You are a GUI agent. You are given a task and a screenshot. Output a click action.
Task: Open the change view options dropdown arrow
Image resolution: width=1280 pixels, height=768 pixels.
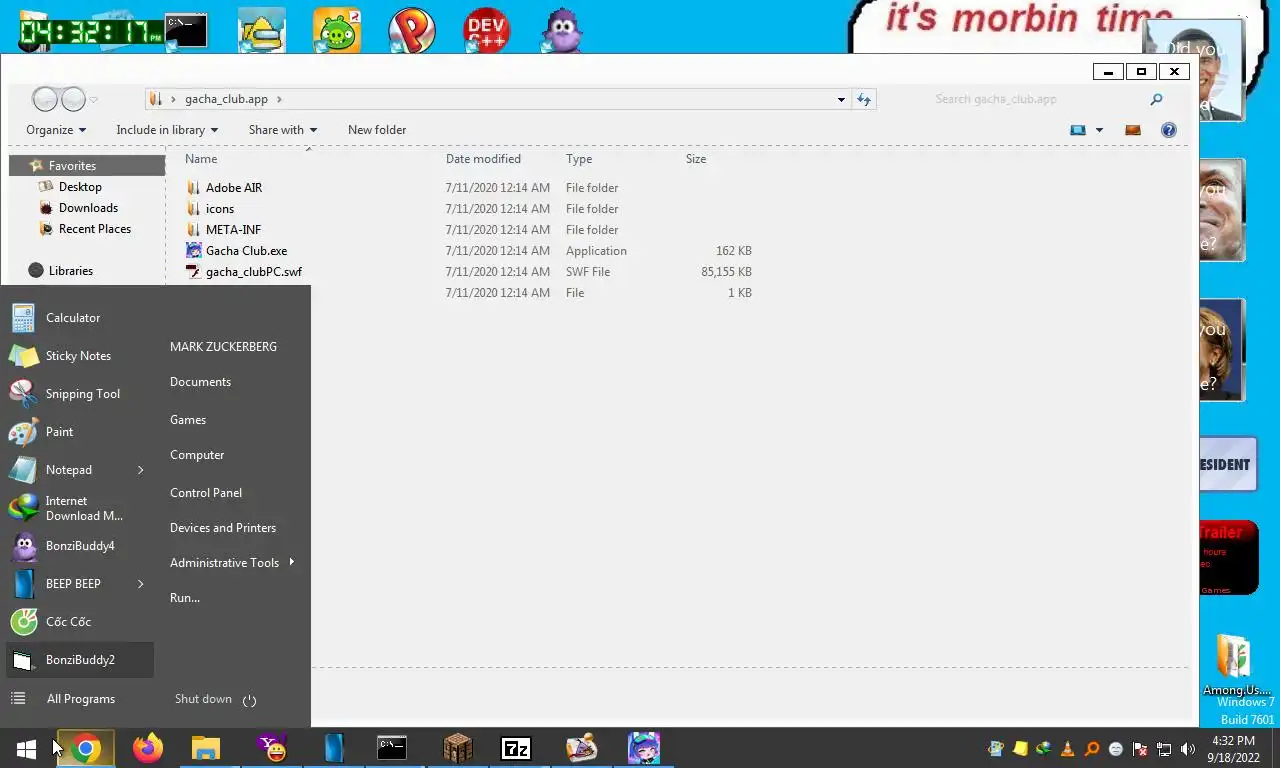coord(1099,130)
